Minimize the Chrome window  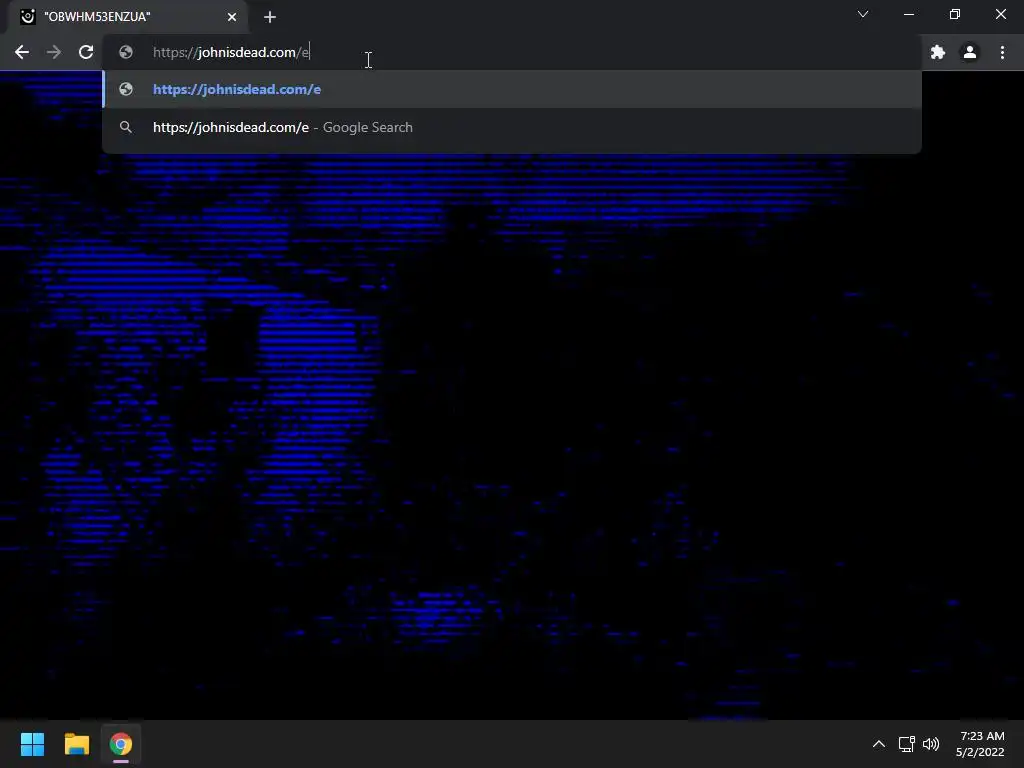[x=908, y=14]
